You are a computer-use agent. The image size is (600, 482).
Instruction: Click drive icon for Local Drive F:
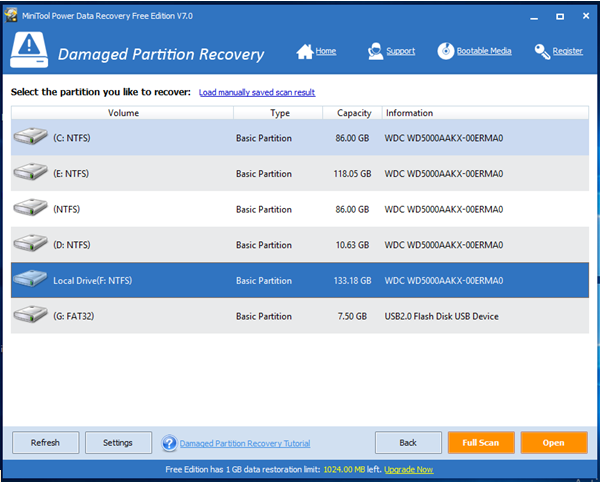click(31, 279)
